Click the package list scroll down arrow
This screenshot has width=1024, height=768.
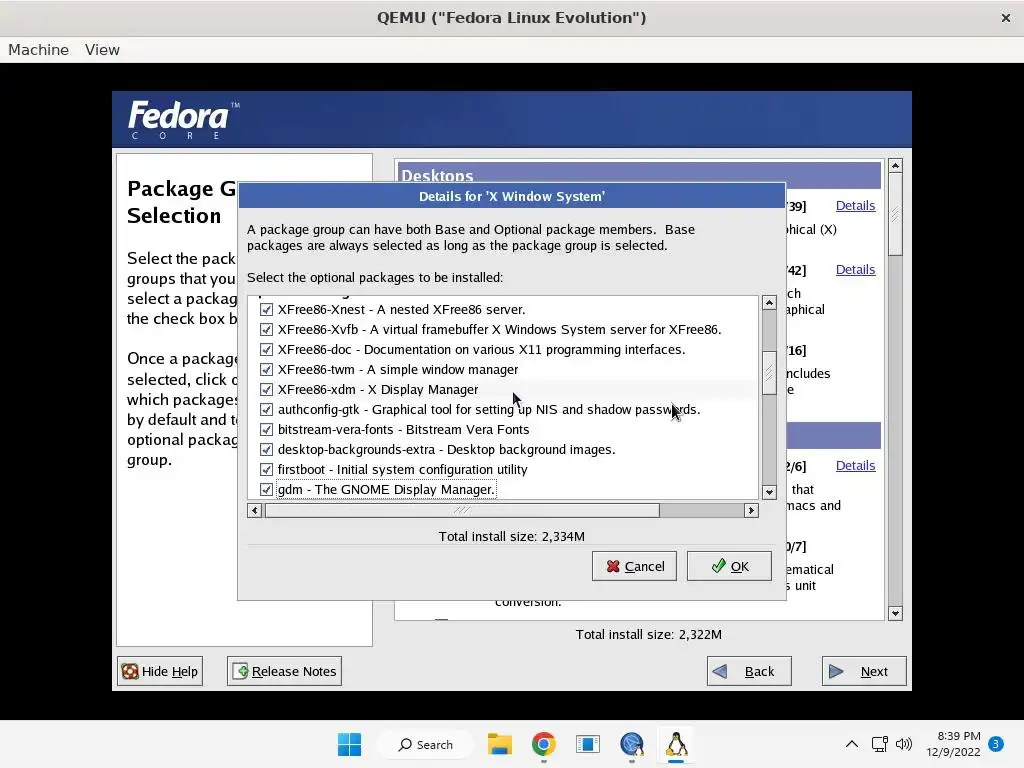pyautogui.click(x=769, y=492)
